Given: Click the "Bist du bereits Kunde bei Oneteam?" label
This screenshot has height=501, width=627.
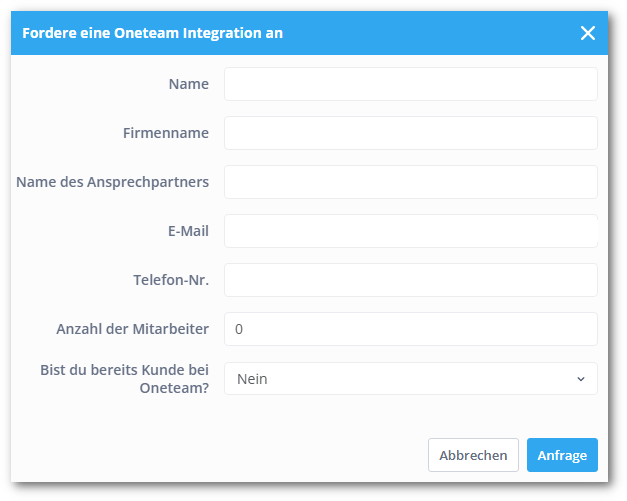Looking at the screenshot, I should click(x=123, y=379).
